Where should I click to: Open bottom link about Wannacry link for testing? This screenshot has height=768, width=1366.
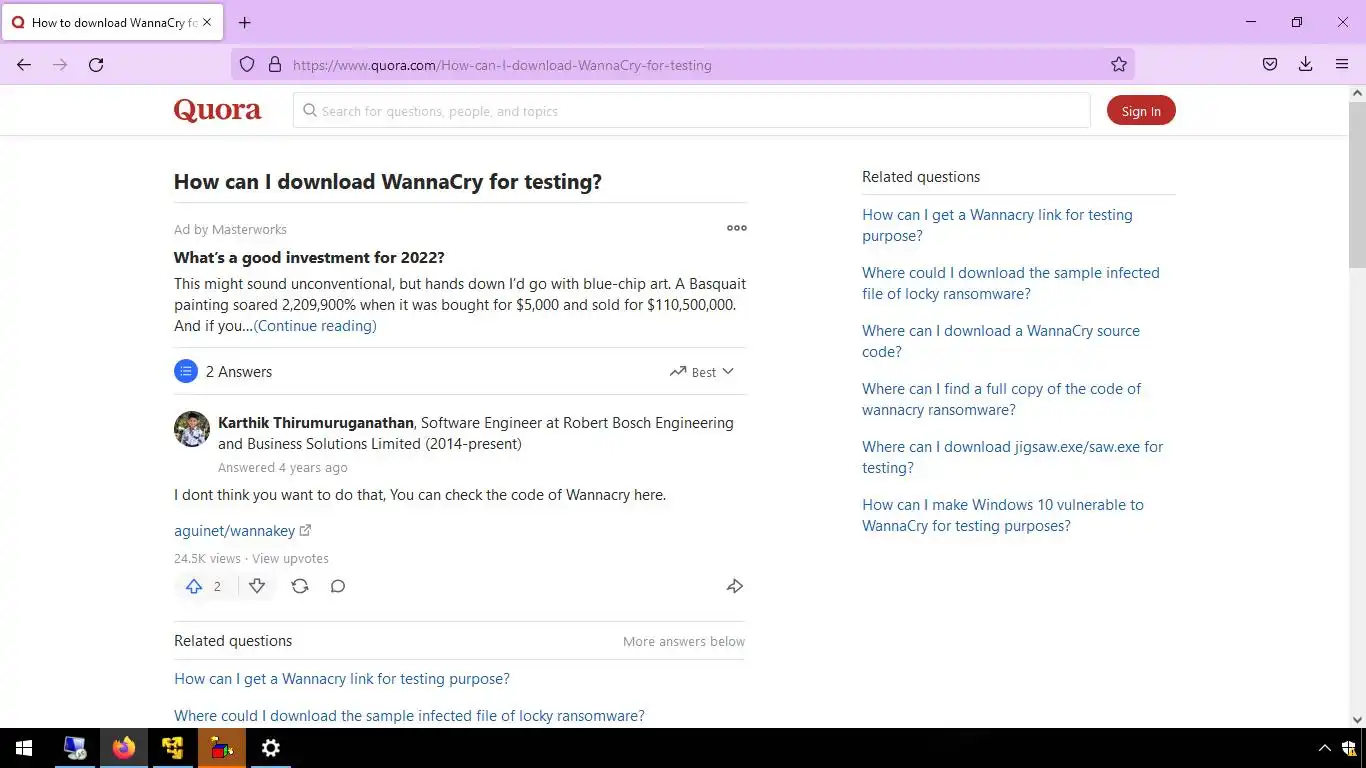click(342, 679)
